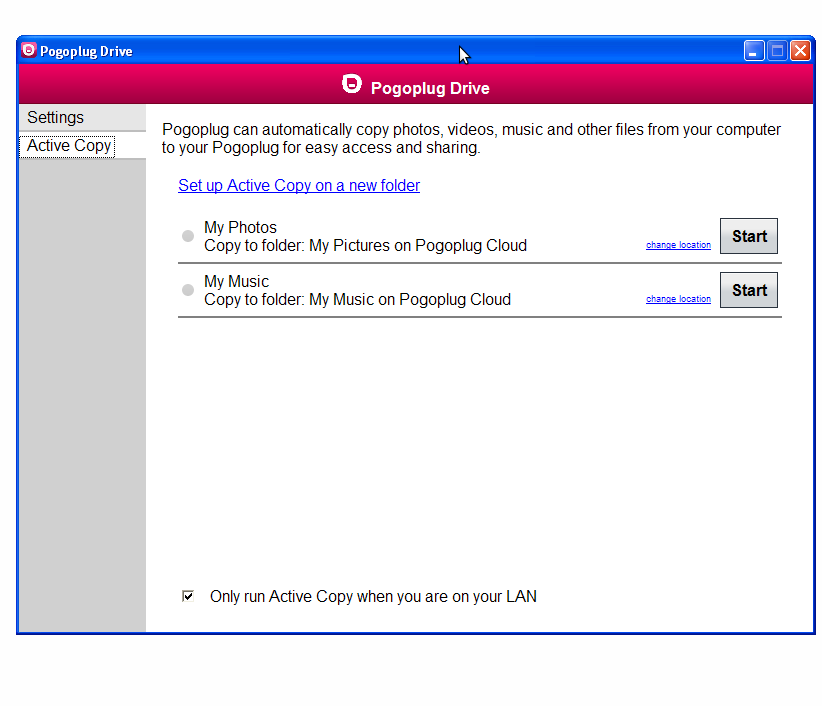Toggle the My Photos status indicator
This screenshot has height=706, width=822.
188,236
